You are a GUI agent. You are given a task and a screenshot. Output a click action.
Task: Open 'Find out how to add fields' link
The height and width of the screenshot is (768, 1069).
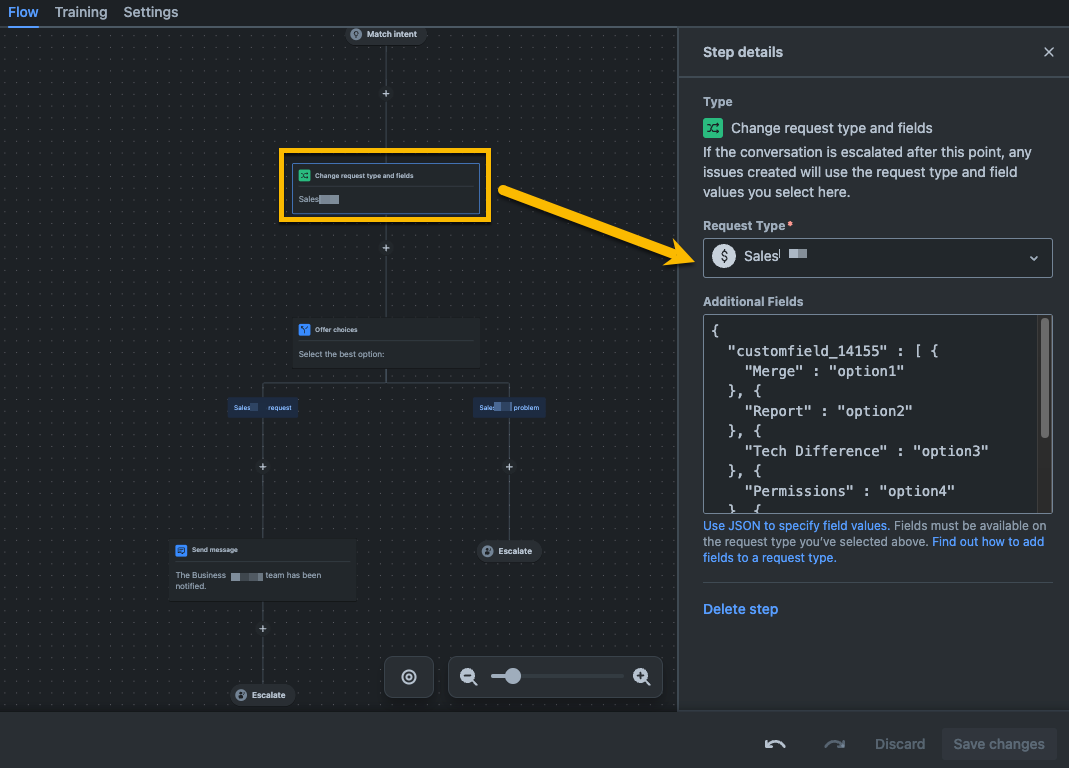coord(873,550)
